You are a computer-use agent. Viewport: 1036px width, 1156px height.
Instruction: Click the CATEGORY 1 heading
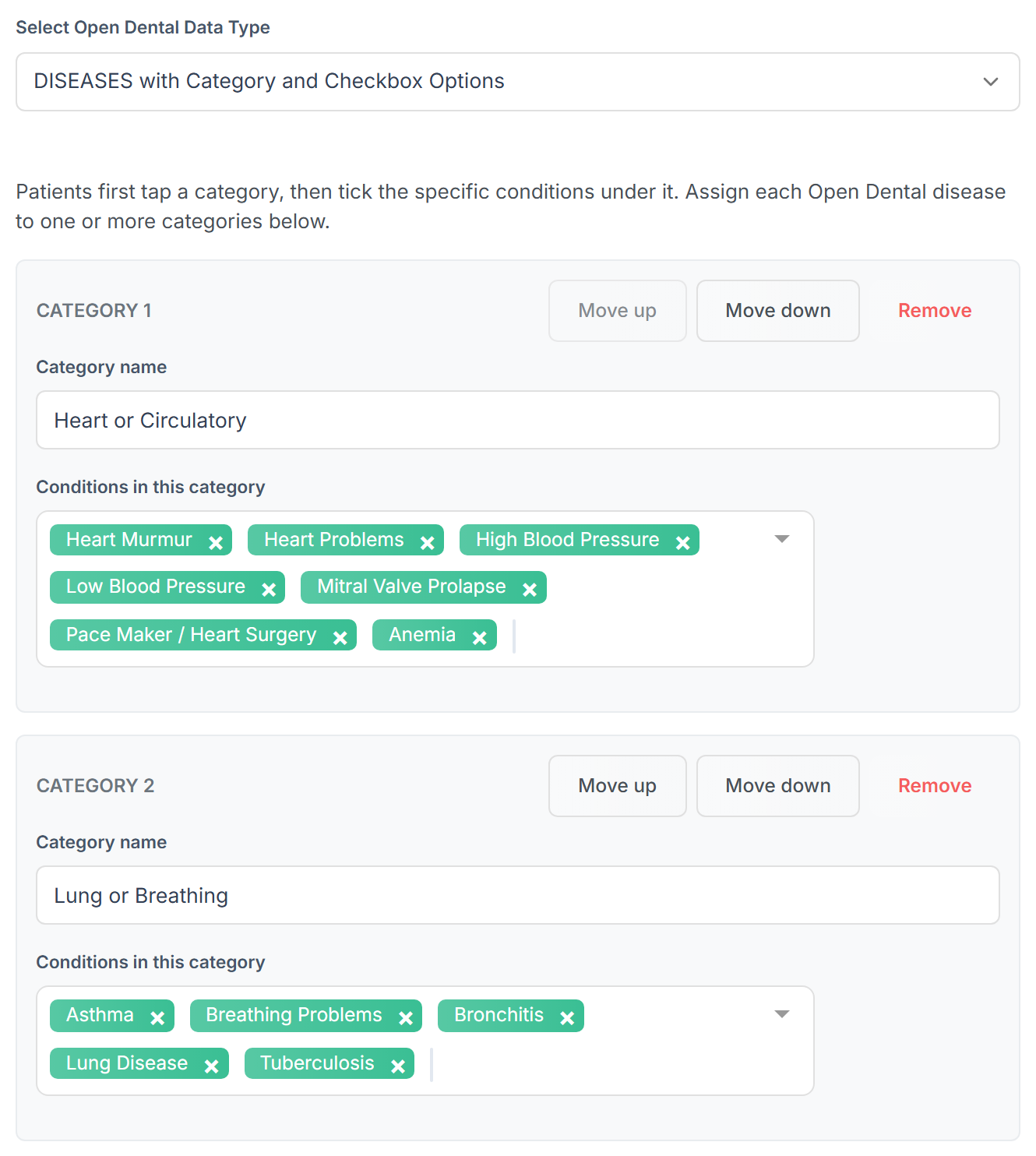94,311
